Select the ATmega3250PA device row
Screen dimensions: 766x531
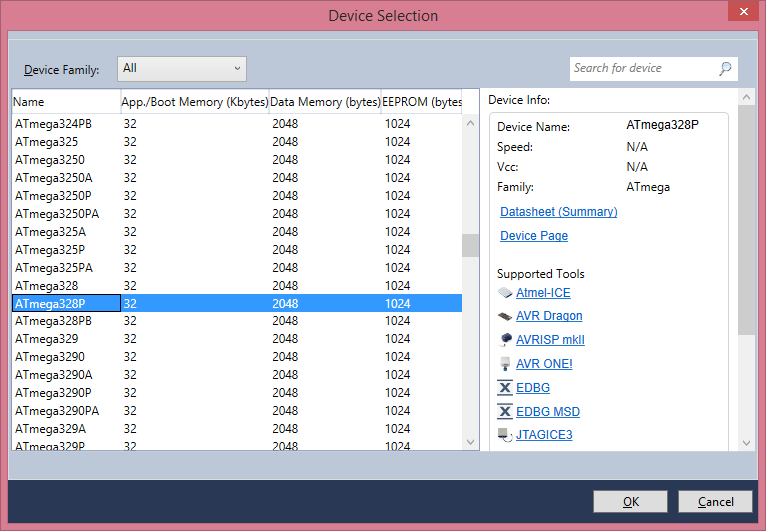point(237,213)
